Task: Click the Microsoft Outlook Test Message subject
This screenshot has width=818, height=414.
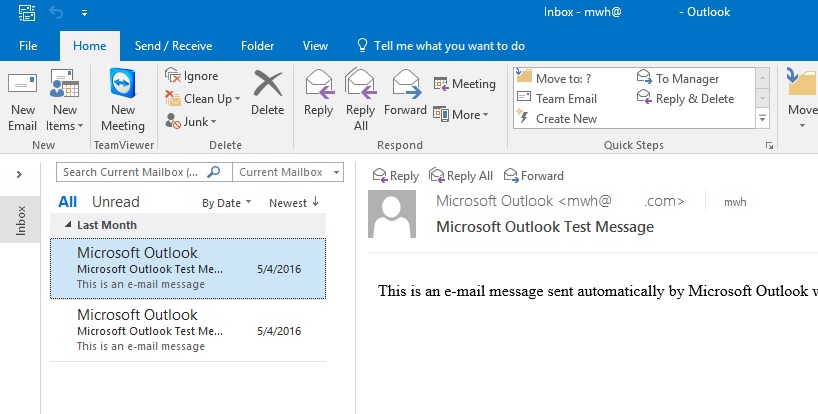Action: pos(545,227)
